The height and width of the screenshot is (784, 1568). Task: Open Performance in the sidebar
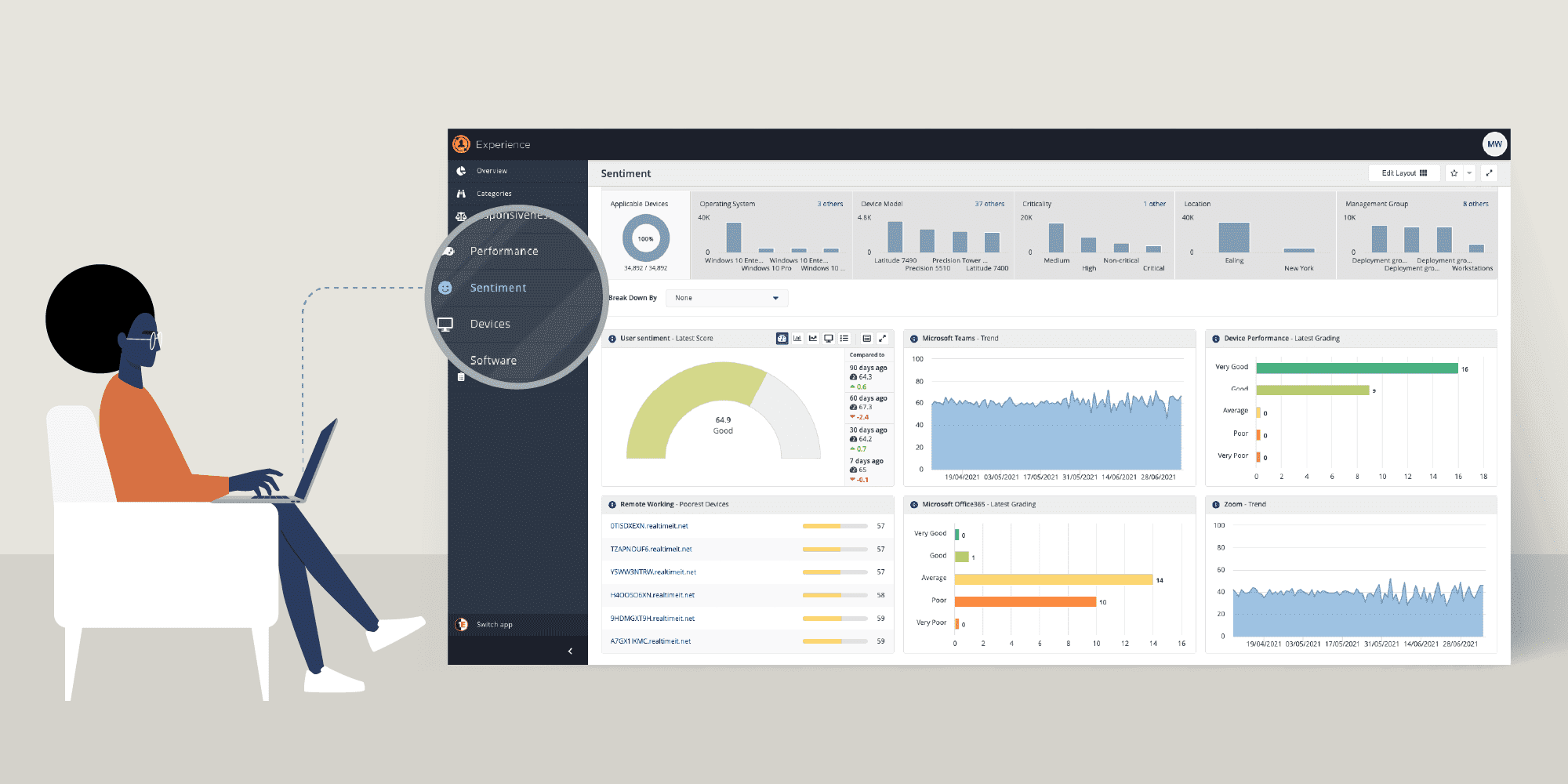click(504, 251)
